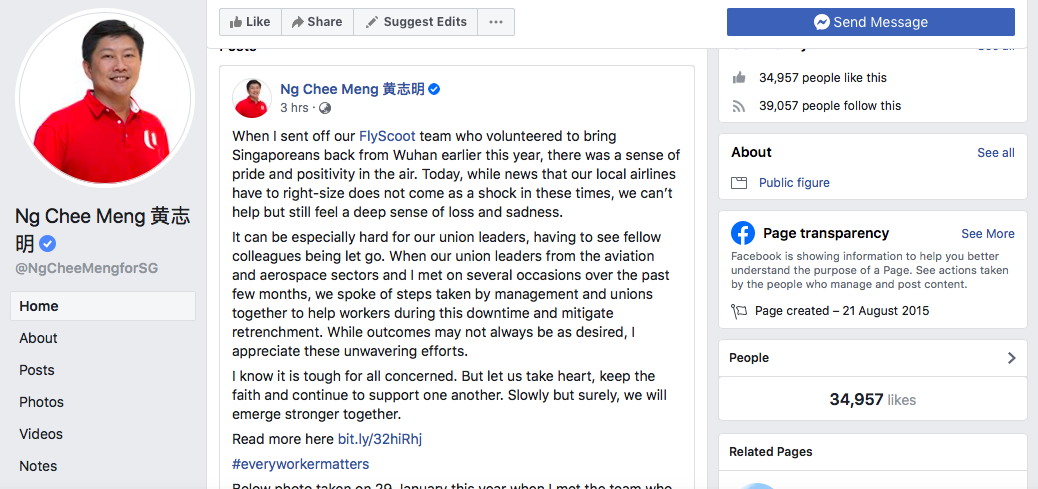Follow the bit.ly/32hiRhj link in post
The width and height of the screenshot is (1038, 489).
pos(379,439)
